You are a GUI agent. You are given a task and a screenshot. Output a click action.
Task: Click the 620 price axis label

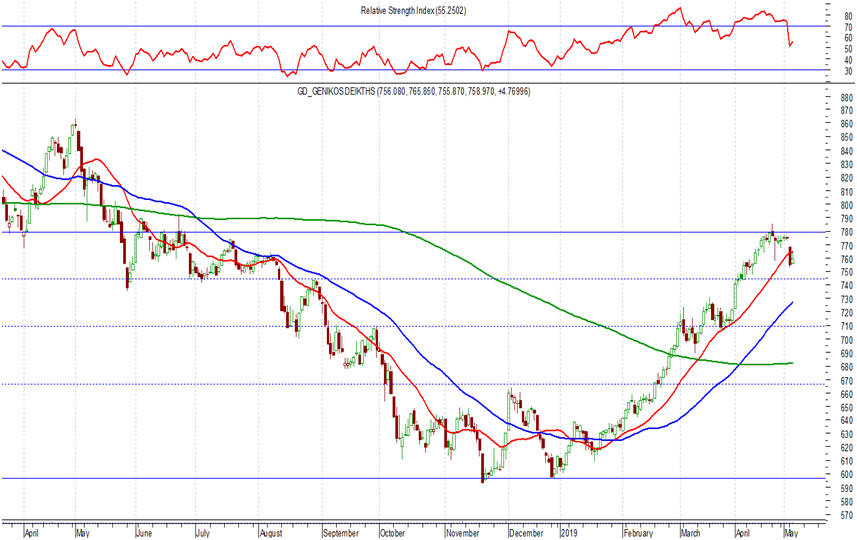(x=847, y=448)
